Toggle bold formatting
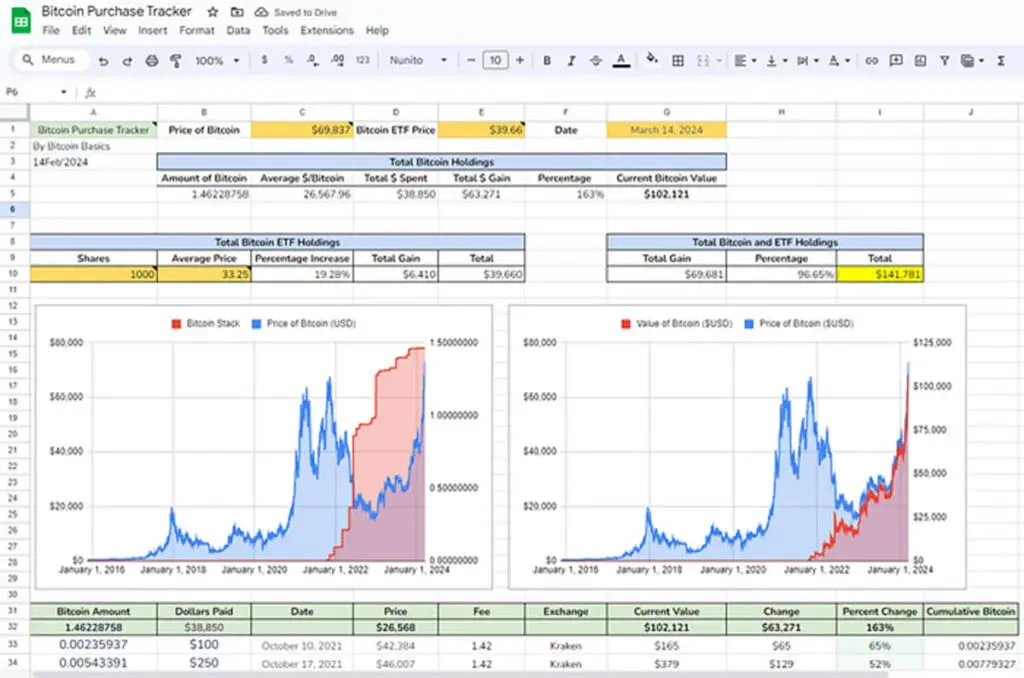This screenshot has width=1024, height=678. [x=547, y=61]
